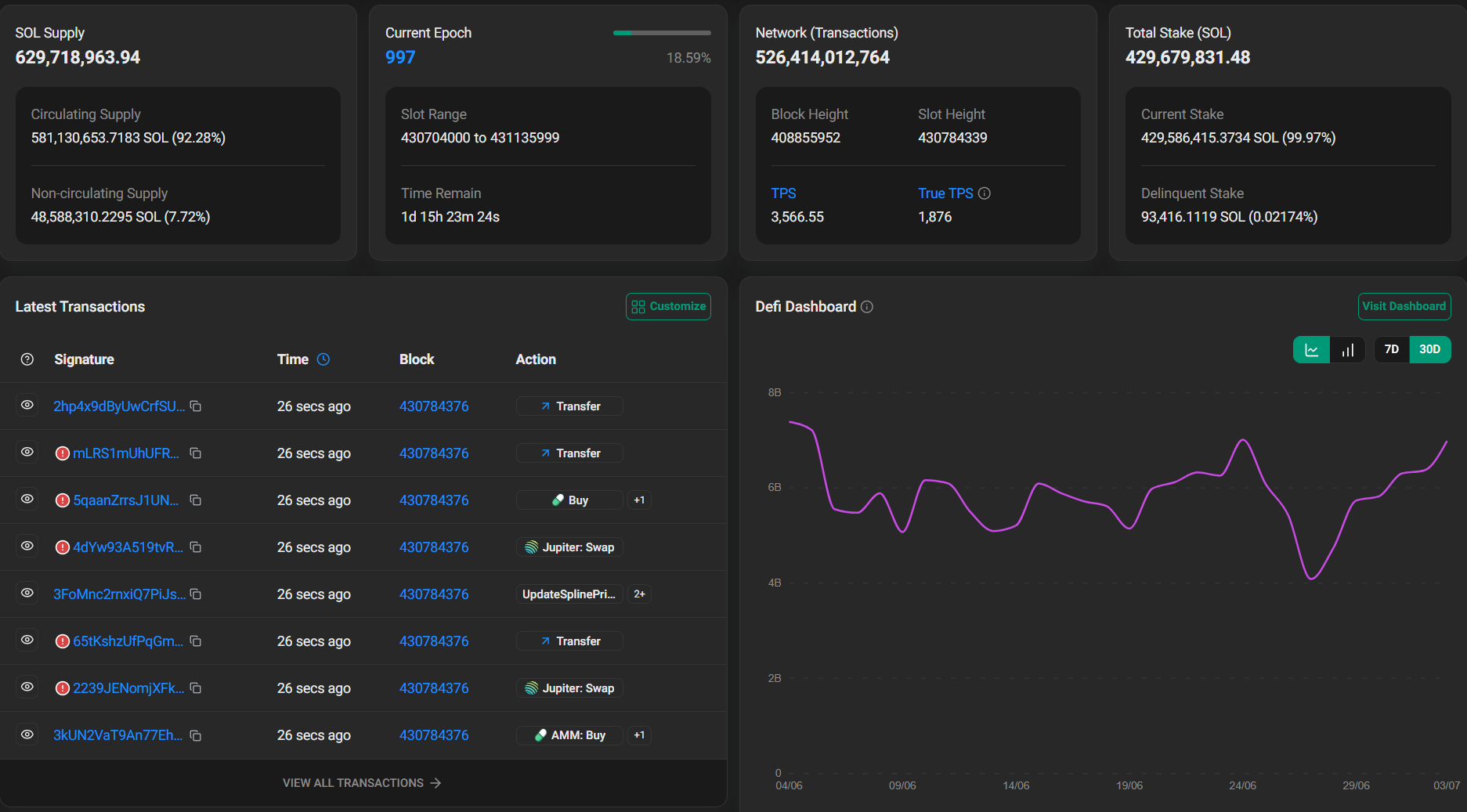Select the 30D range tab
Screen dimensions: 1467x812
[1430, 350]
